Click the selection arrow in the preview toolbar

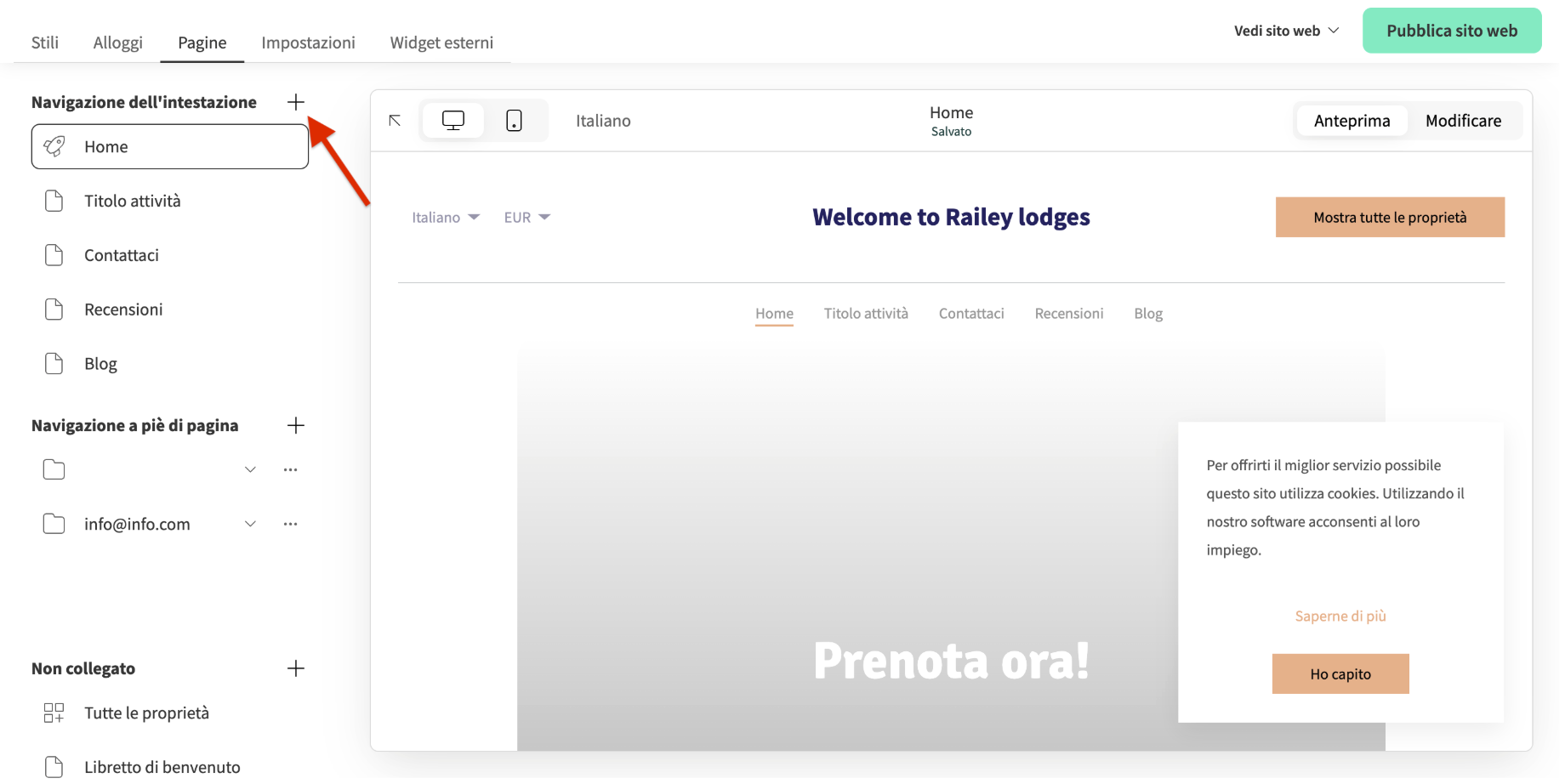(x=394, y=121)
